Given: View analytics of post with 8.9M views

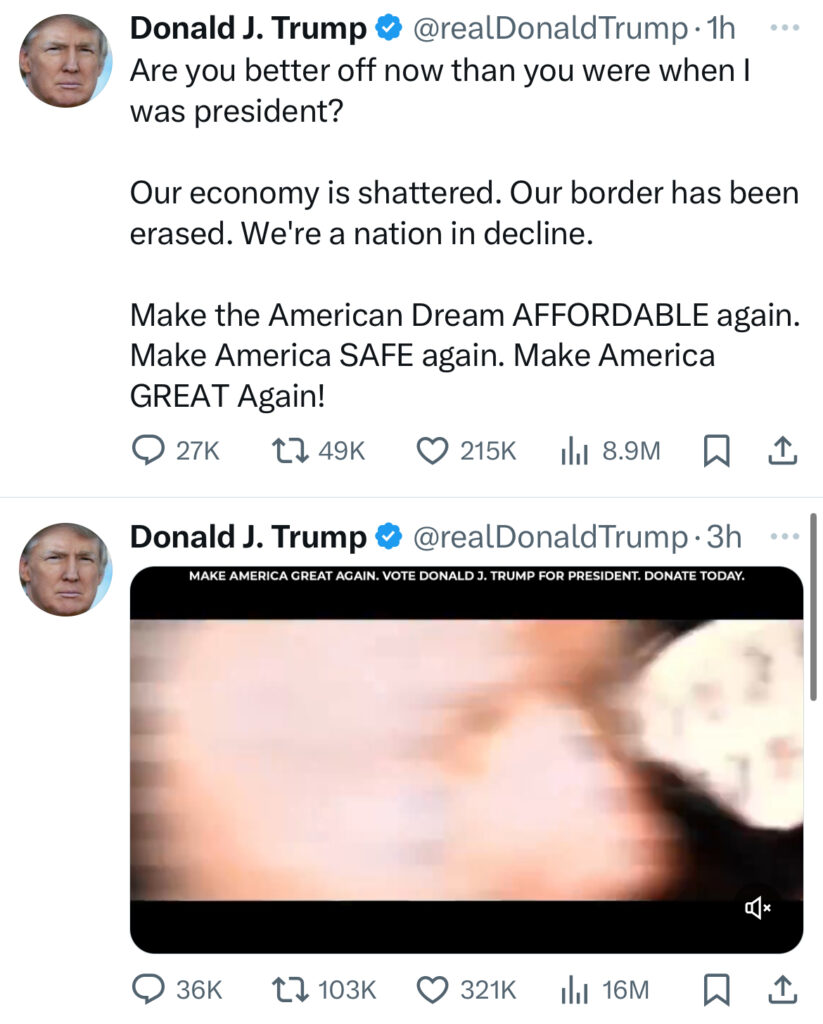Looking at the screenshot, I should pos(611,451).
